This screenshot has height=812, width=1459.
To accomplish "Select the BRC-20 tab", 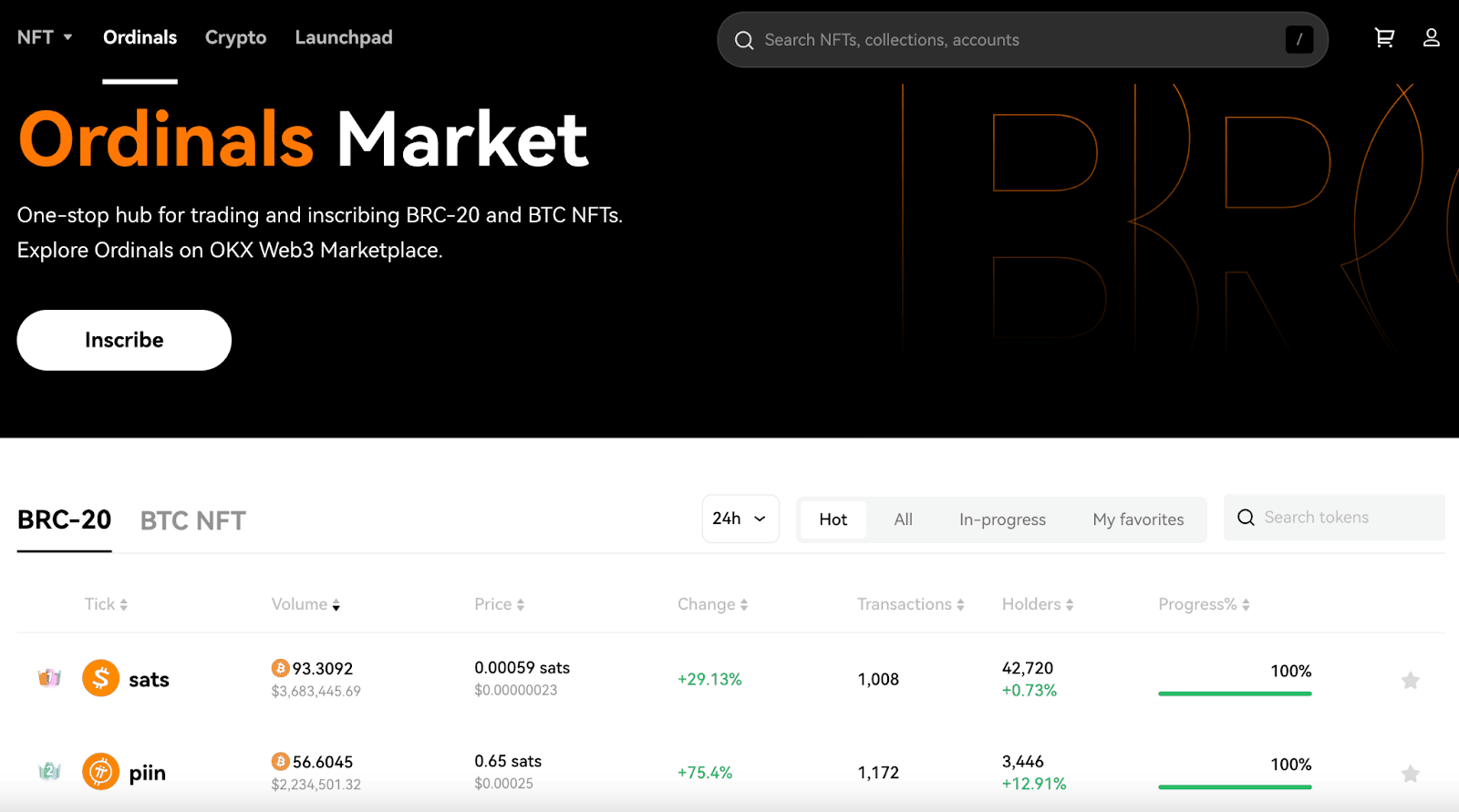I will [64, 519].
